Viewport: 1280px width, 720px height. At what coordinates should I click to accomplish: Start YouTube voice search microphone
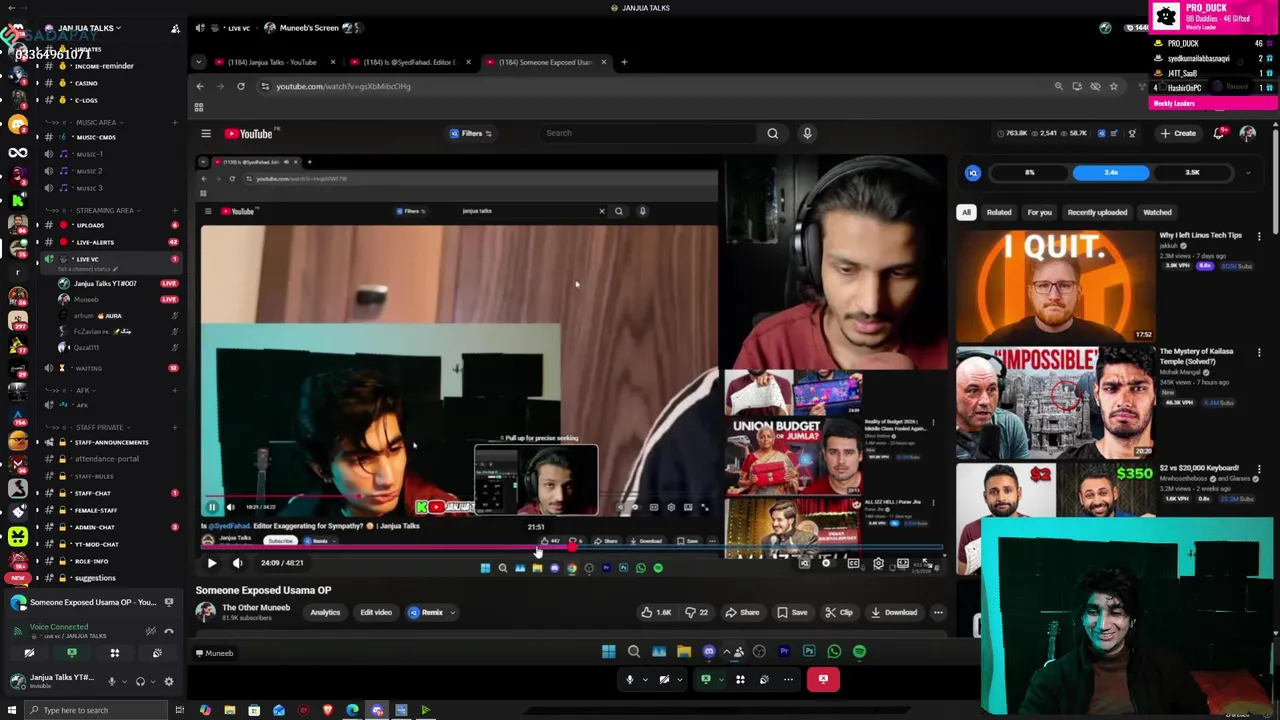(x=807, y=133)
